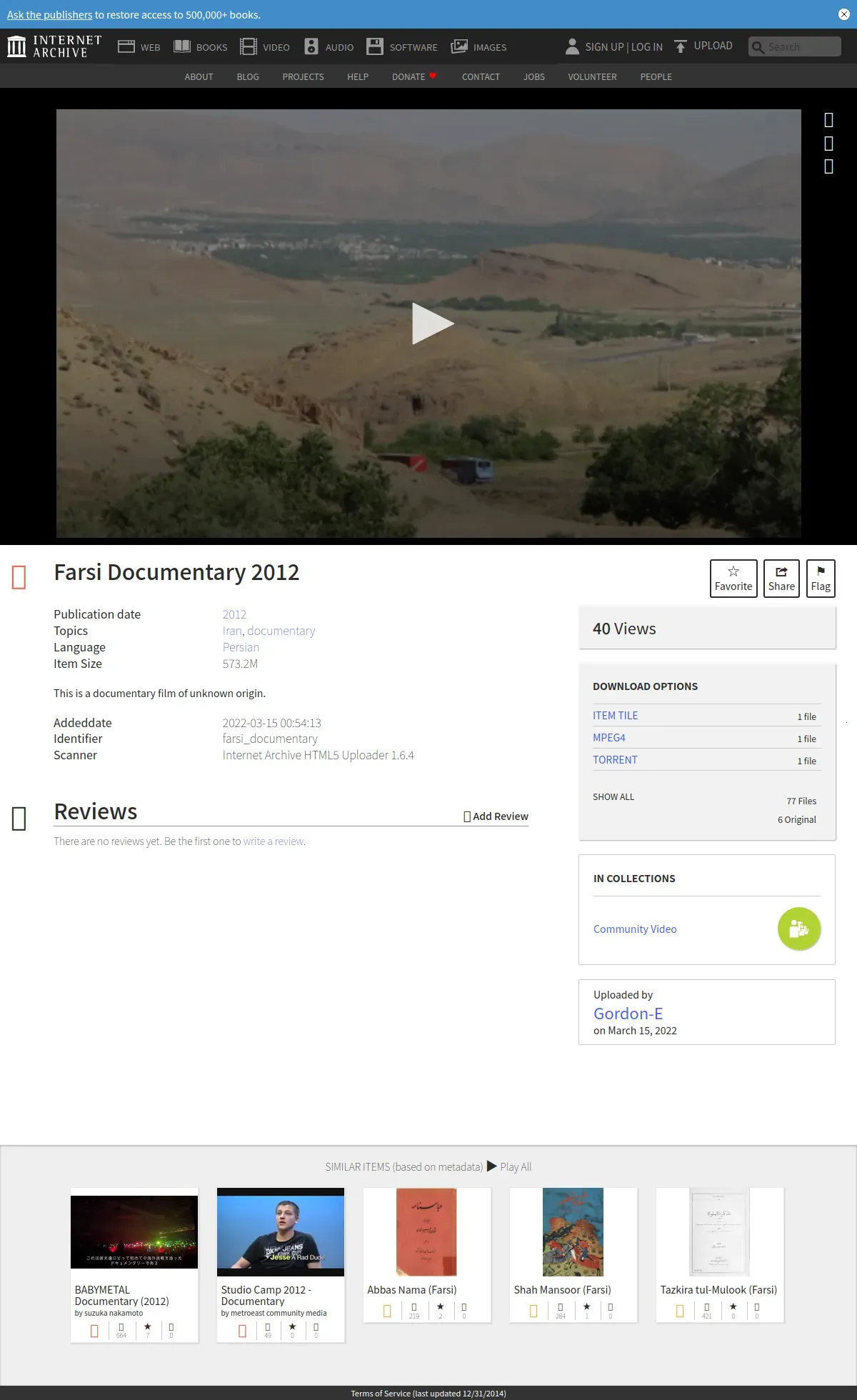Click the Upload arrow icon
Viewport: 857px width, 1400px height.
[x=681, y=46]
